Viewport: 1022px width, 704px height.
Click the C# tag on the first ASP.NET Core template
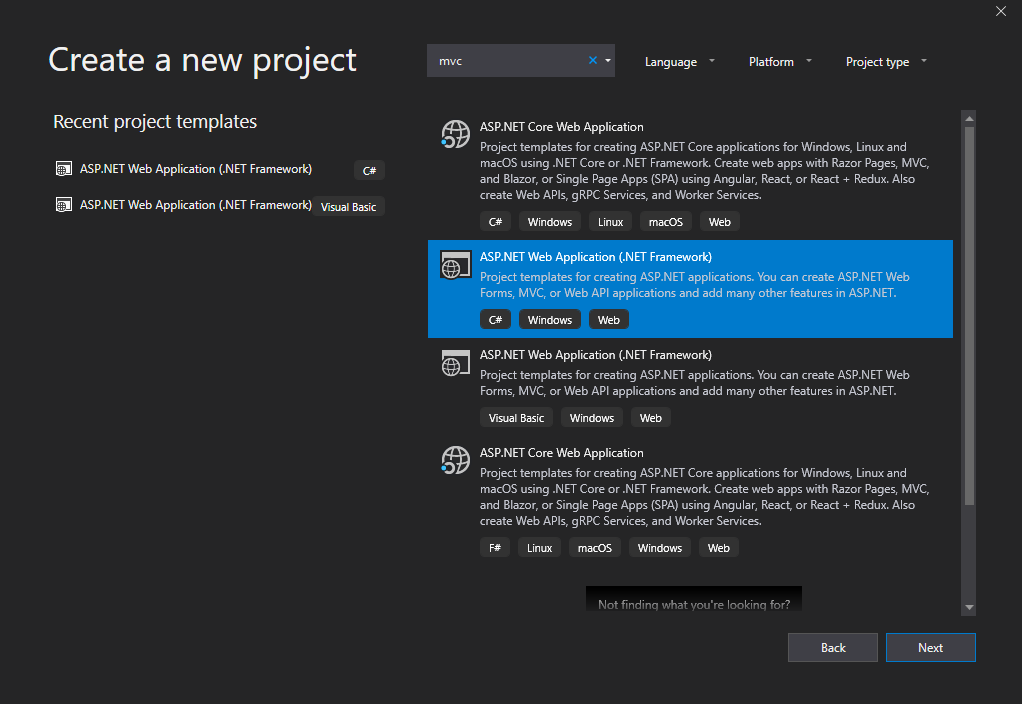click(x=495, y=222)
